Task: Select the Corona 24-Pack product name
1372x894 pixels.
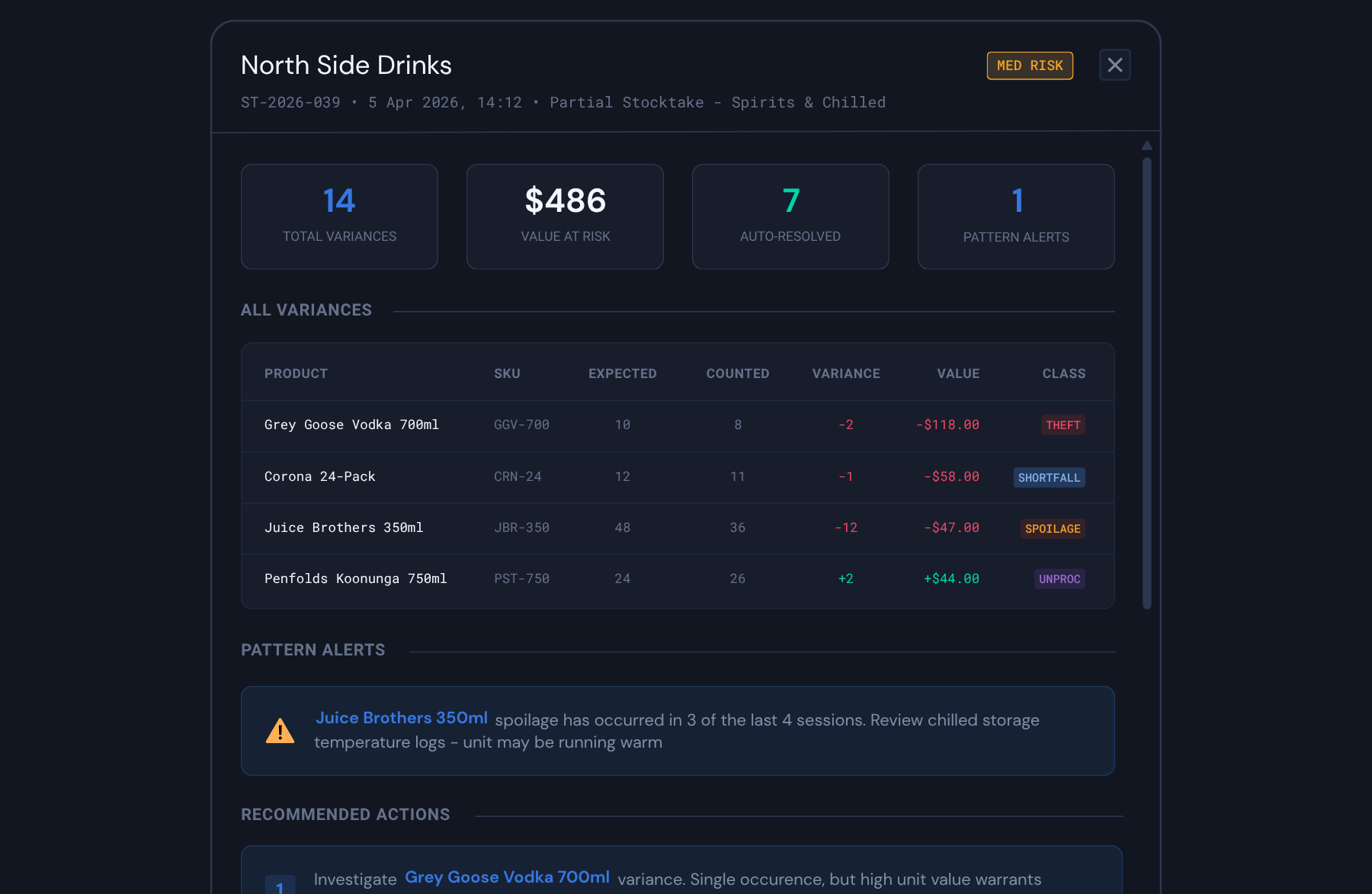Action: click(319, 476)
